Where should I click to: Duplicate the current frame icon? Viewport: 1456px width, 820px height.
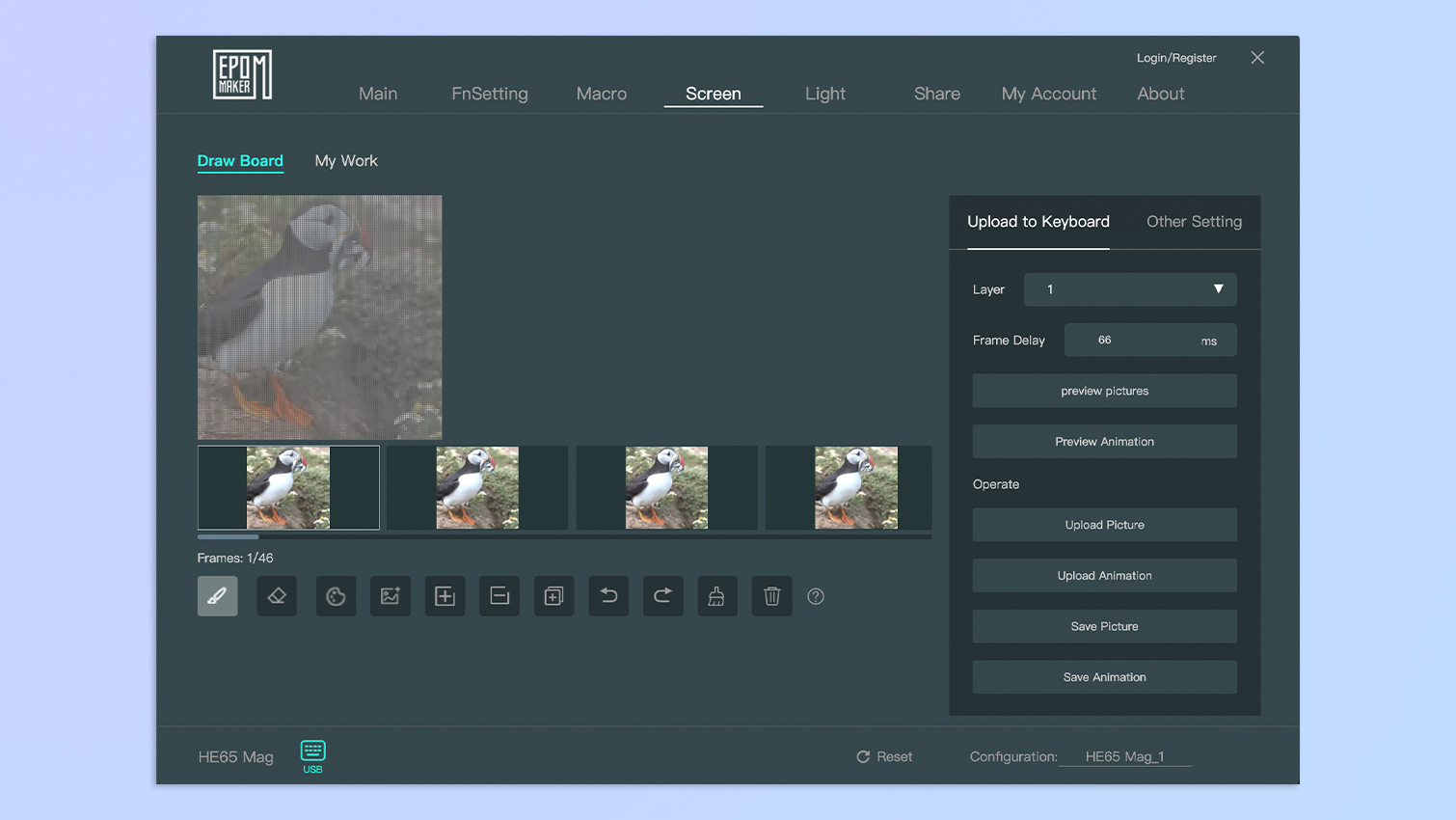point(553,596)
